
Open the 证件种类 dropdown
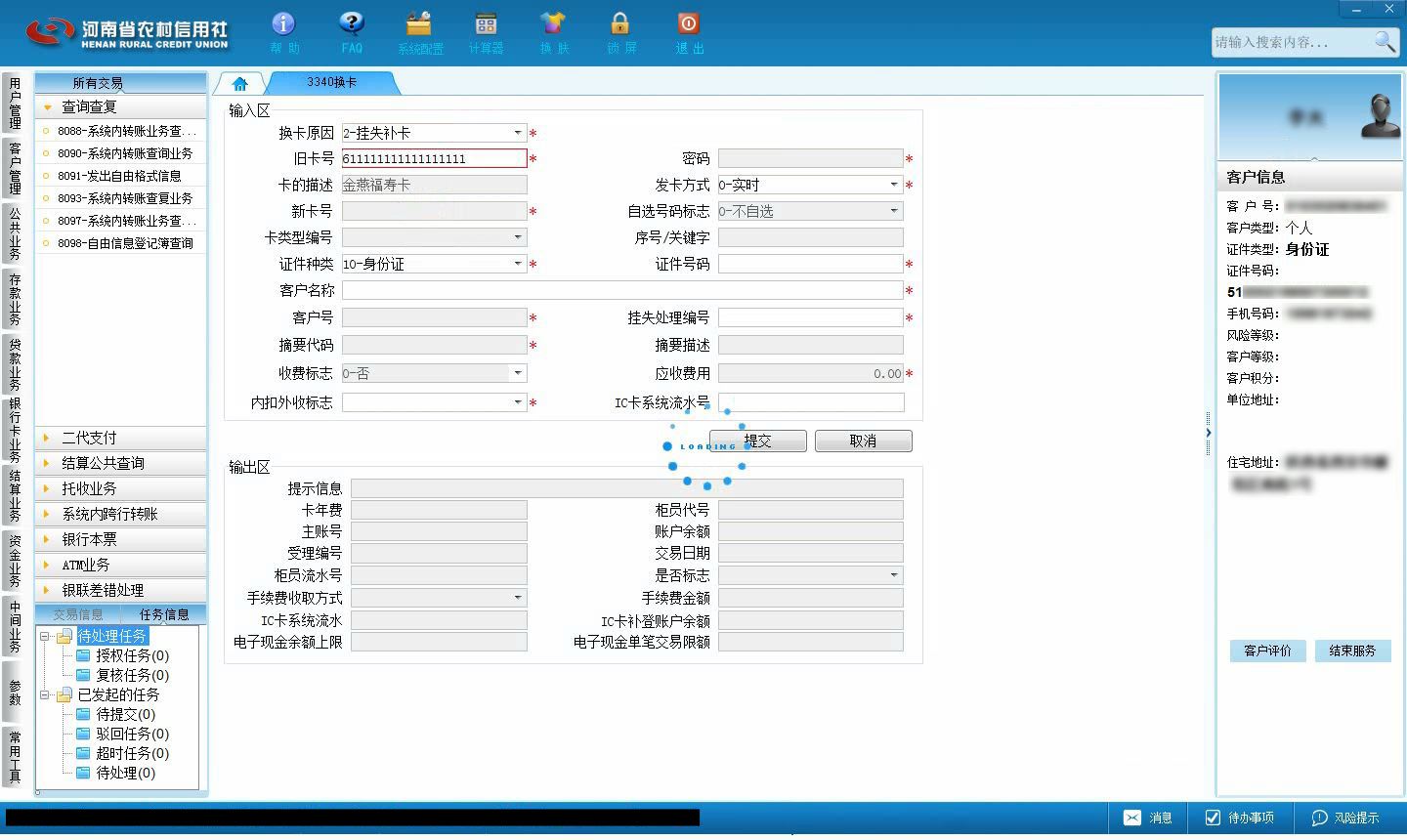click(x=518, y=264)
